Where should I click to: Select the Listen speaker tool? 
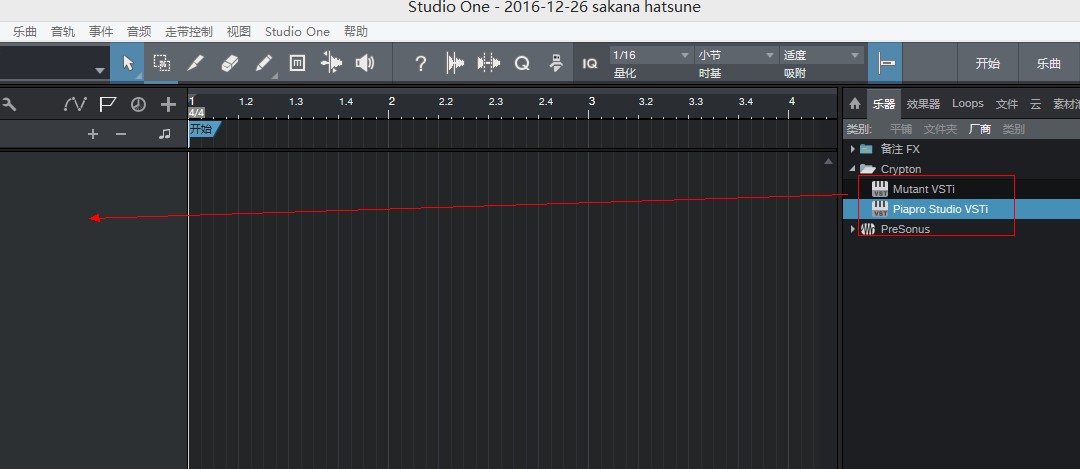pyautogui.click(x=364, y=63)
